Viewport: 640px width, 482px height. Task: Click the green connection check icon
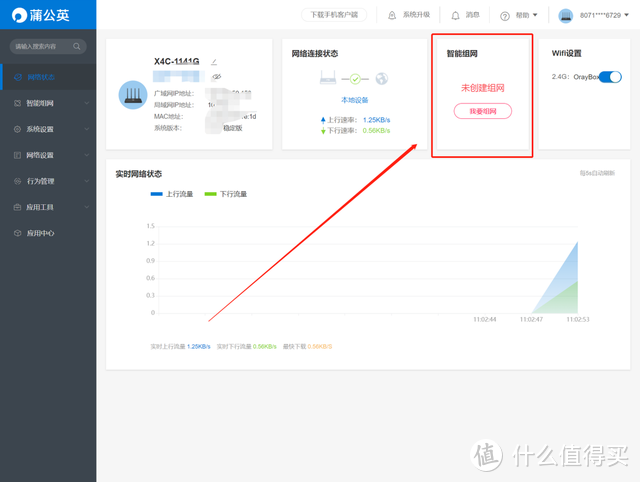355,78
